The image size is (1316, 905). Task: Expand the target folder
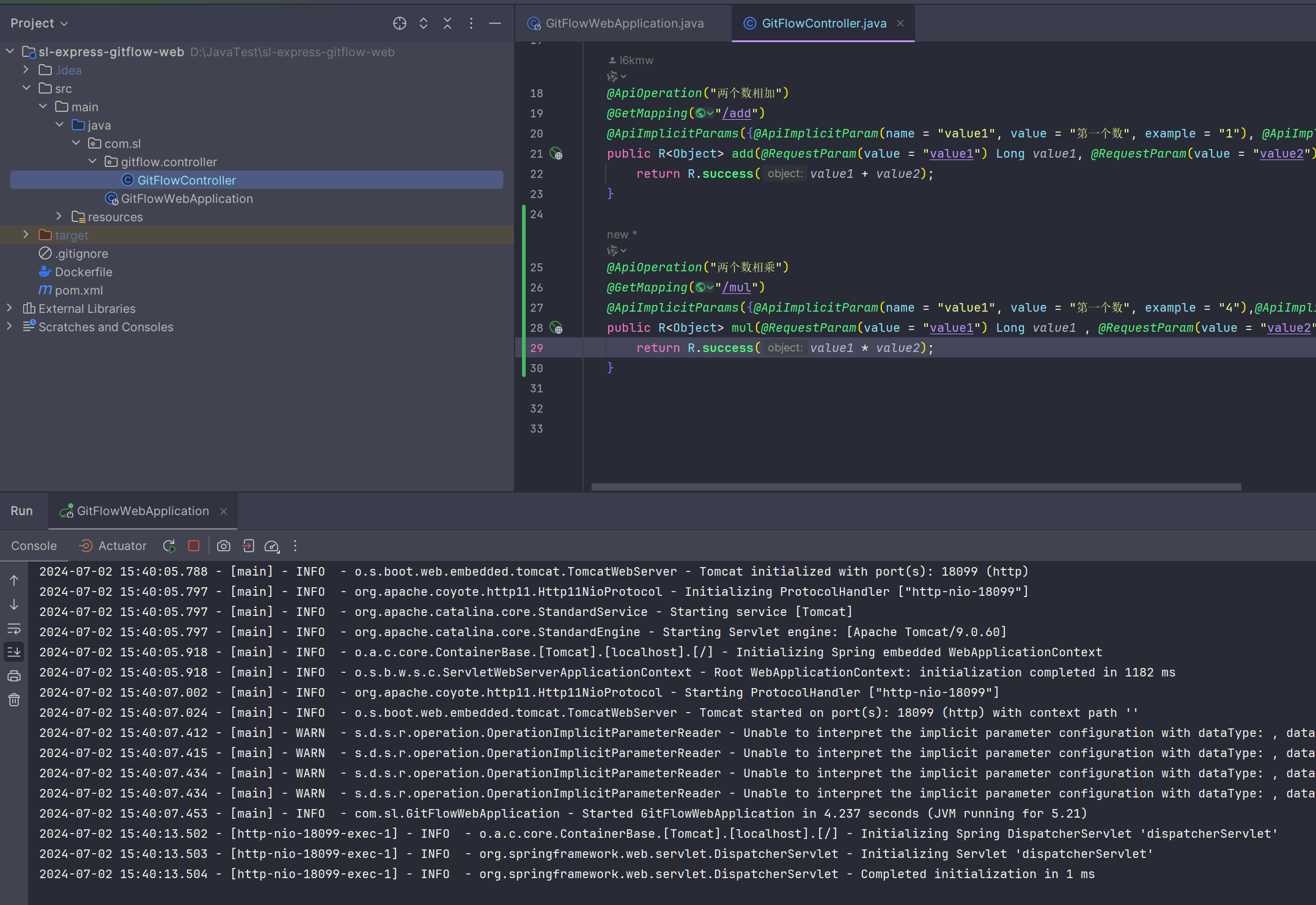pos(26,235)
